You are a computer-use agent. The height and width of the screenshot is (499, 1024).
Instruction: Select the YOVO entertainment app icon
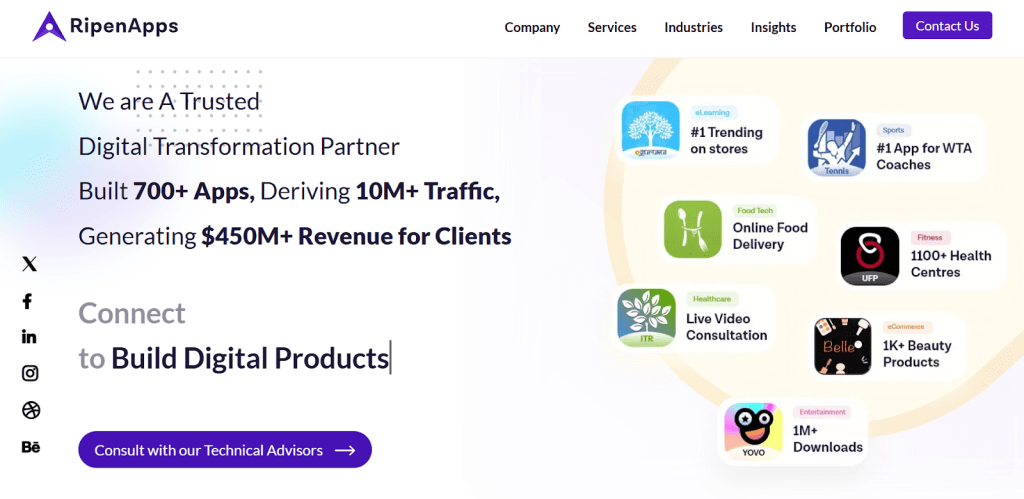click(753, 431)
